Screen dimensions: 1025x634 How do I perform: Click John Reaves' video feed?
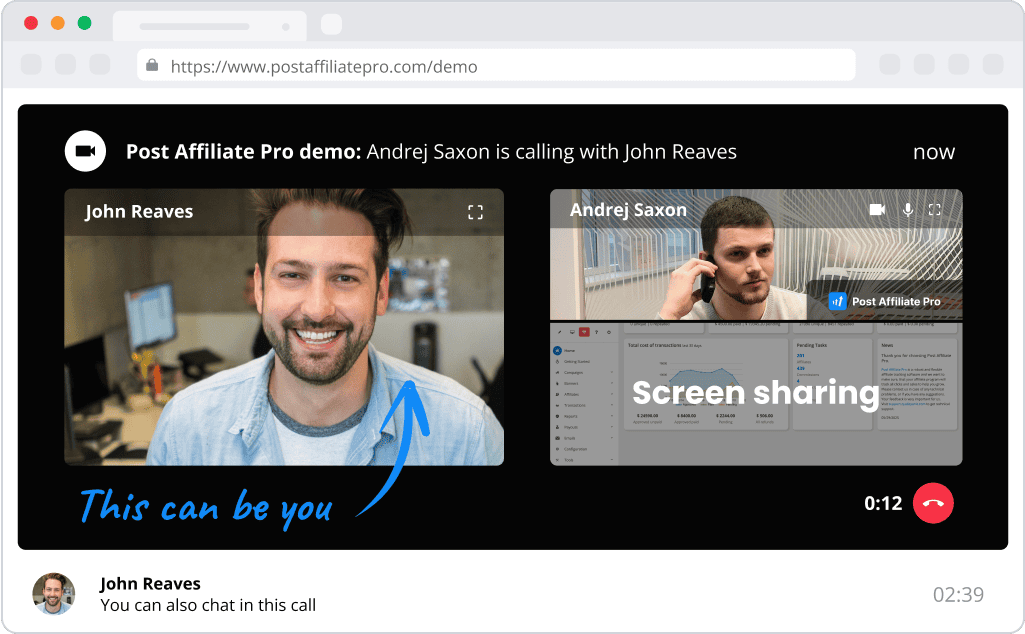click(283, 340)
